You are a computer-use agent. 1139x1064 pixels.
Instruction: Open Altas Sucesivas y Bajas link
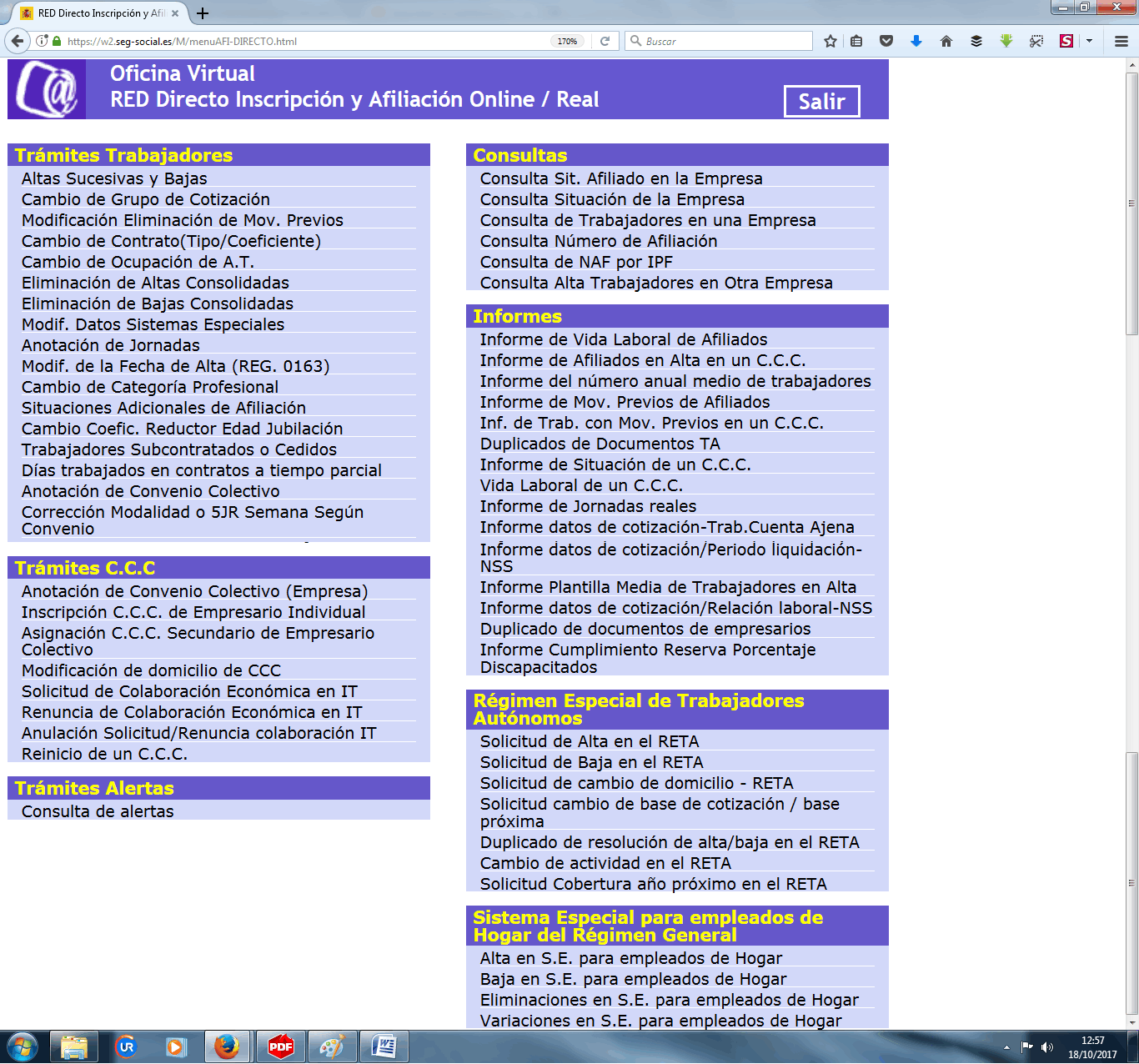114,178
